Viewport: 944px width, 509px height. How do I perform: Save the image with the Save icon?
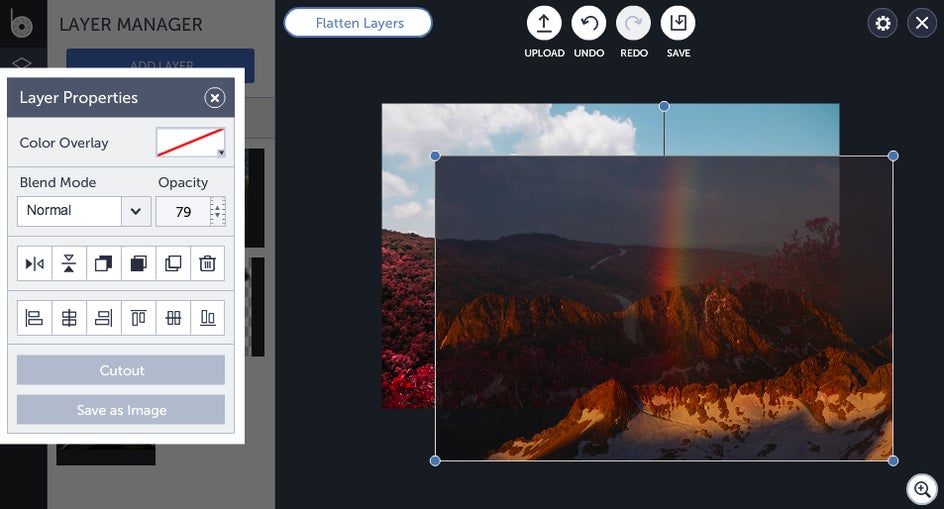(678, 23)
